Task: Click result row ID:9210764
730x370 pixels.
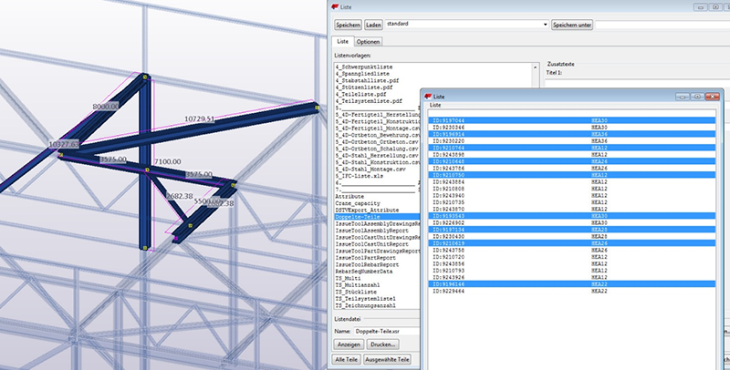Action: [572, 148]
